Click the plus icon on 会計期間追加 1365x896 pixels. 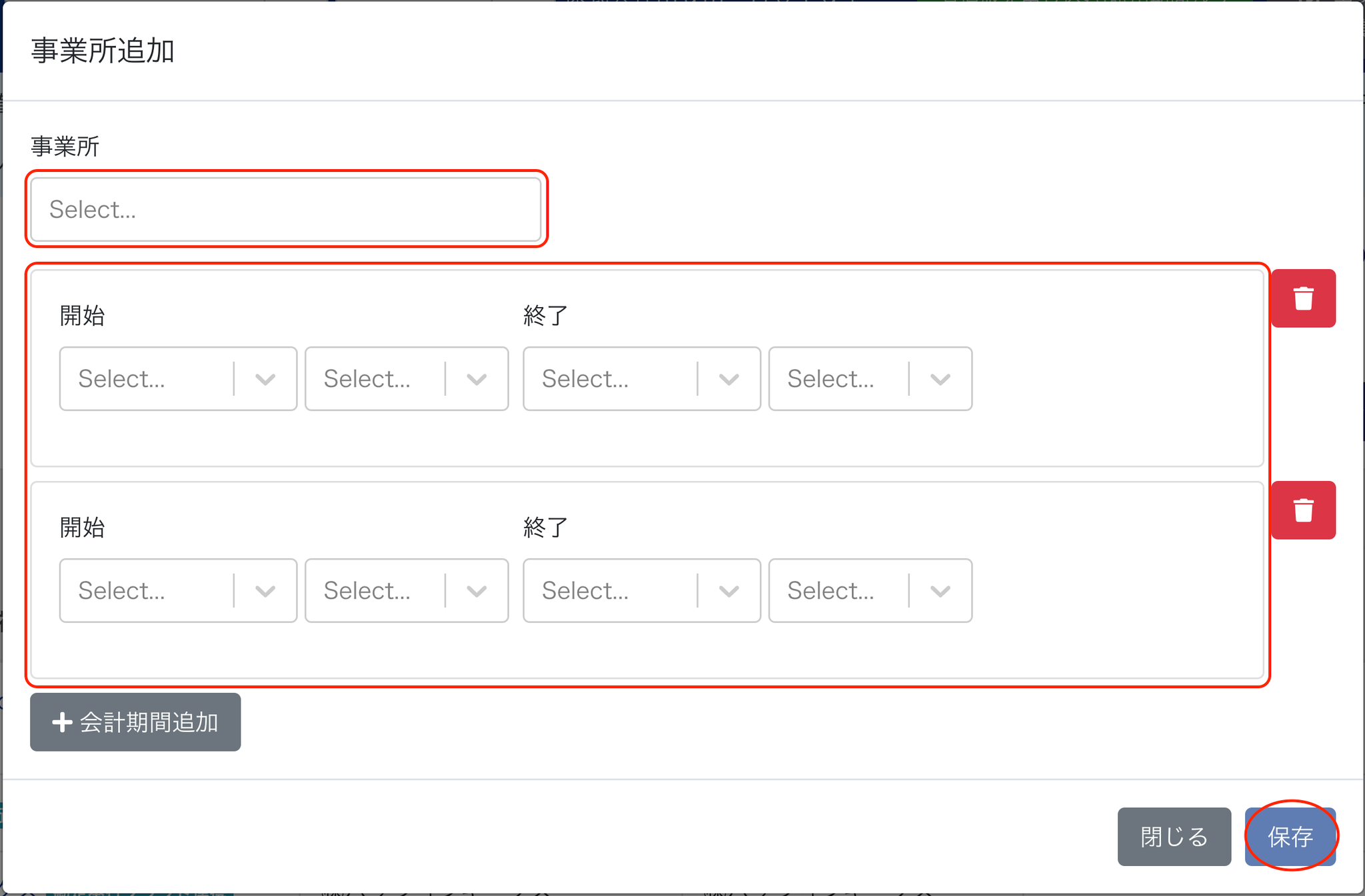coord(62,722)
